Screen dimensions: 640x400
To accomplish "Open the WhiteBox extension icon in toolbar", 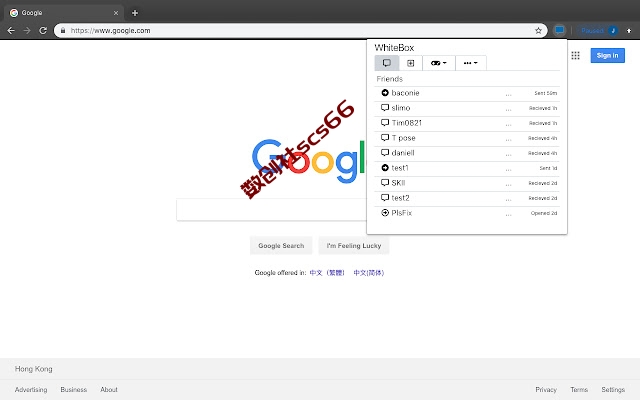I will pyautogui.click(x=560, y=30).
